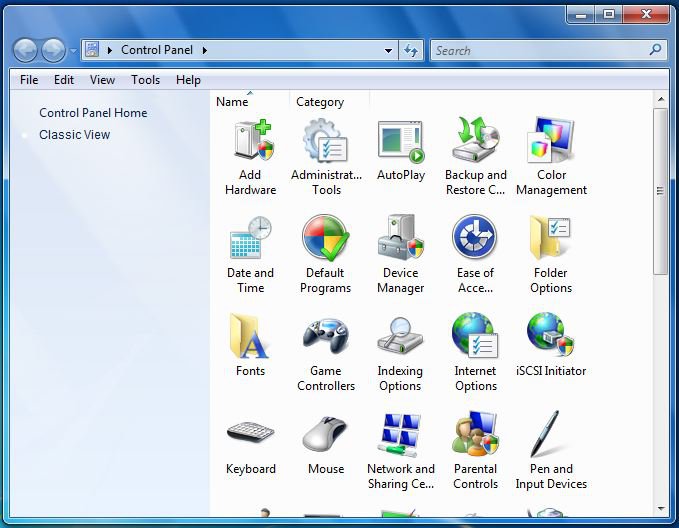This screenshot has height=528, width=679.
Task: Click the address bar Control Panel icon
Action: [92, 50]
